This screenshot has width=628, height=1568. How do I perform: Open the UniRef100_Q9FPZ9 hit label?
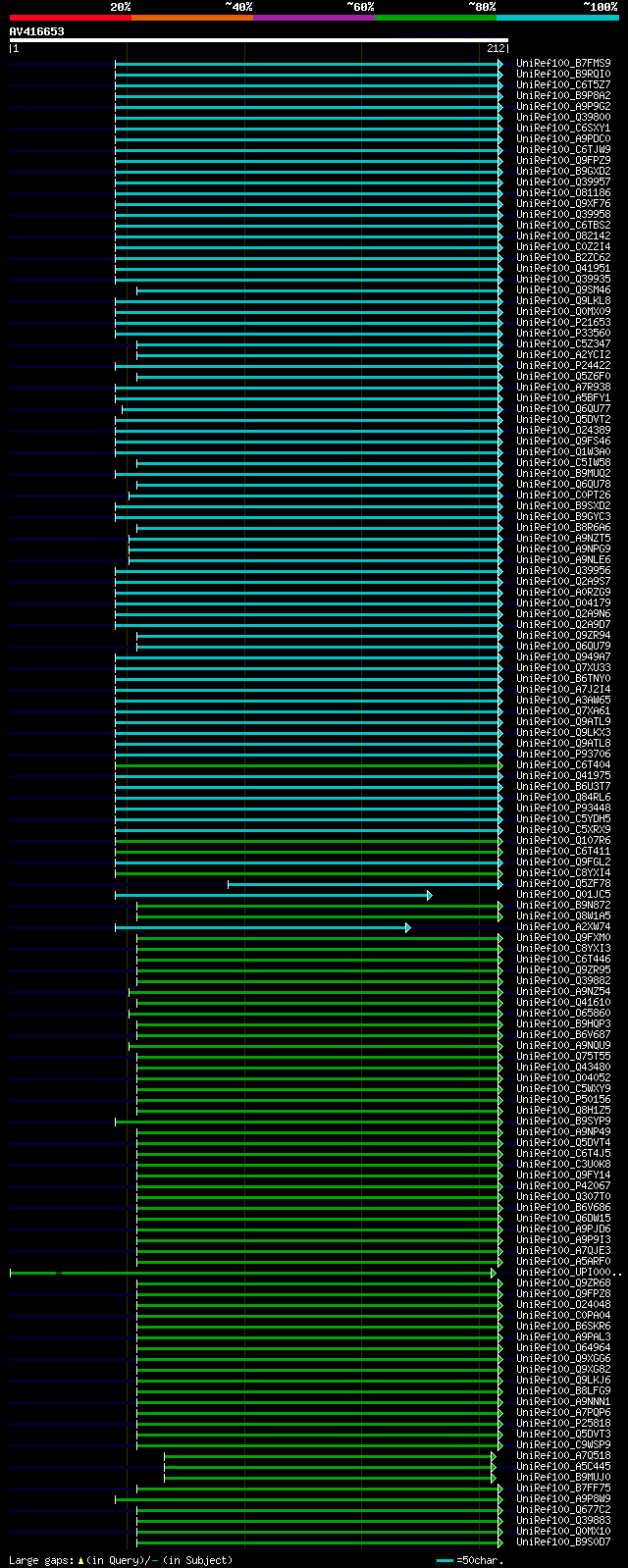563,160
